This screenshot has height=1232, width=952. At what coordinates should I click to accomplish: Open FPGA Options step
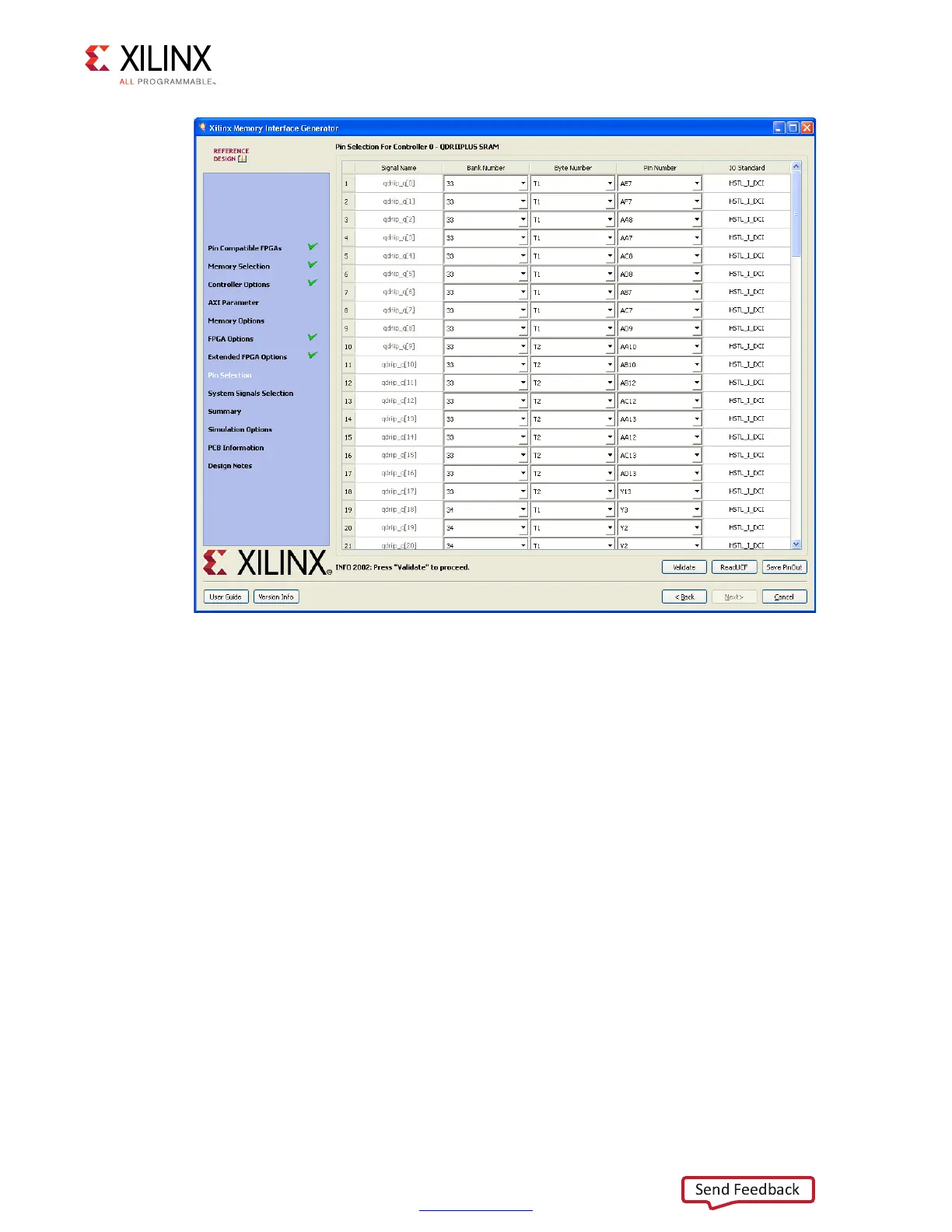tap(230, 339)
